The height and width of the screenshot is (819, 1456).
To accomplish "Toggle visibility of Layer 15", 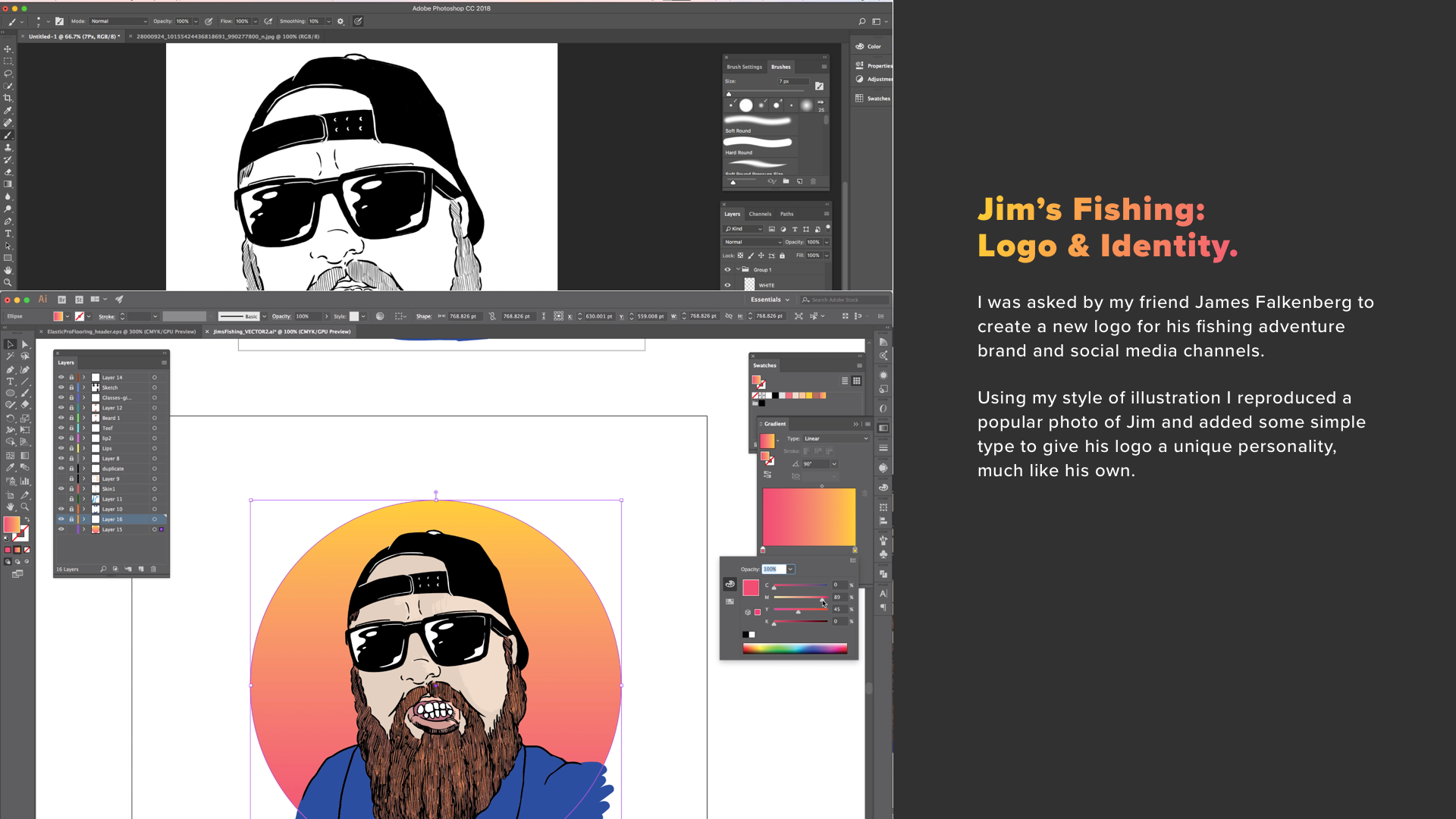I will [61, 529].
